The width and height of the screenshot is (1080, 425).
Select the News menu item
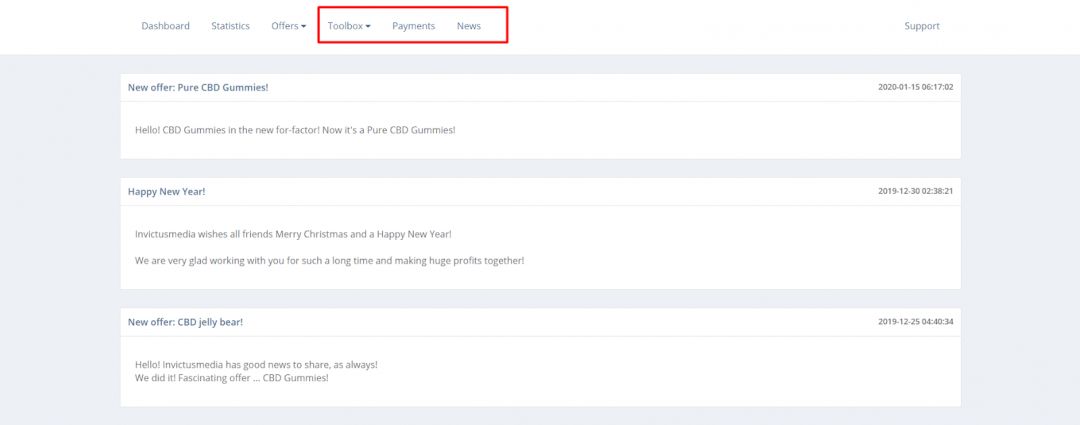[x=468, y=26]
